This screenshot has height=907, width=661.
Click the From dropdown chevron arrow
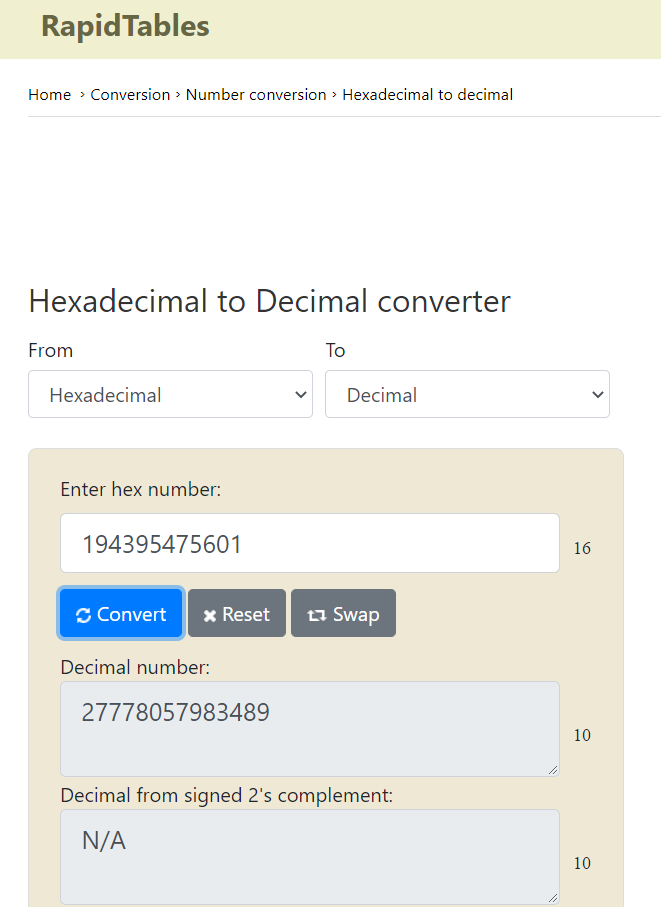coord(301,395)
